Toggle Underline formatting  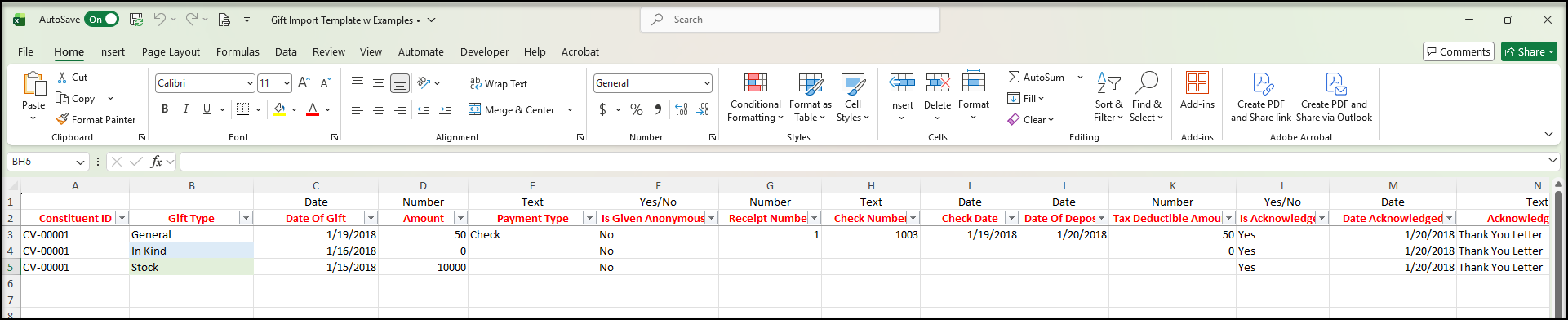(207, 109)
